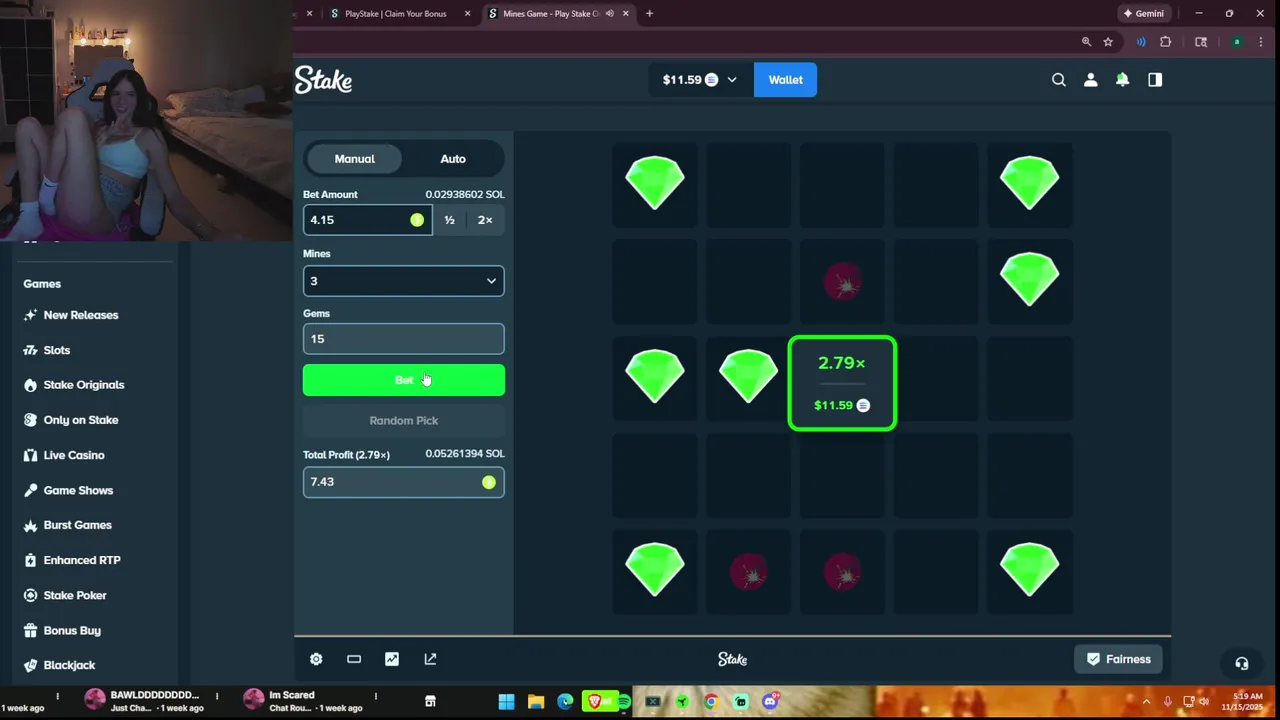Expand the Mines count dropdown
1280x720 pixels.
click(404, 281)
